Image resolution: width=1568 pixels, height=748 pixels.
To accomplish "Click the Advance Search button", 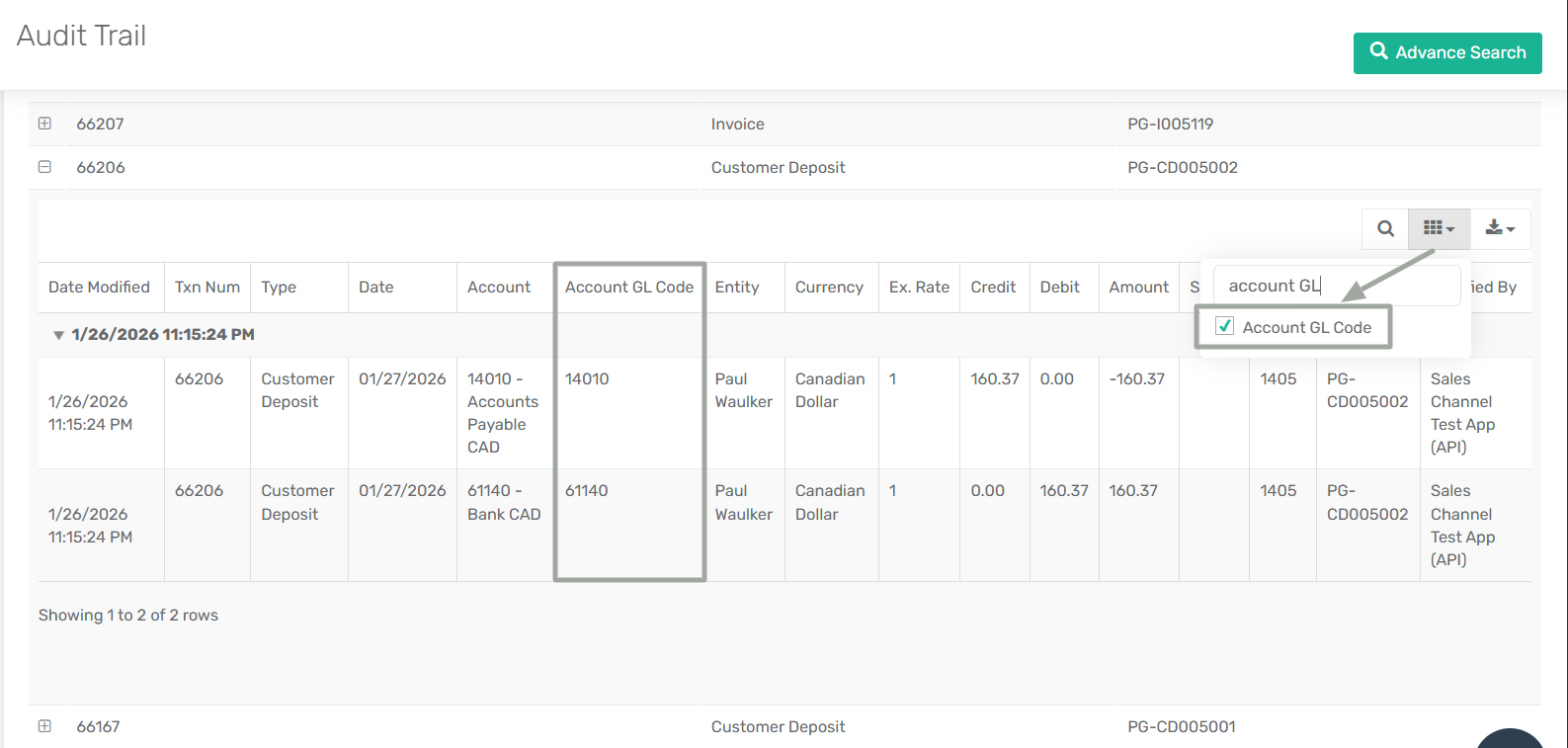I will pyautogui.click(x=1446, y=52).
